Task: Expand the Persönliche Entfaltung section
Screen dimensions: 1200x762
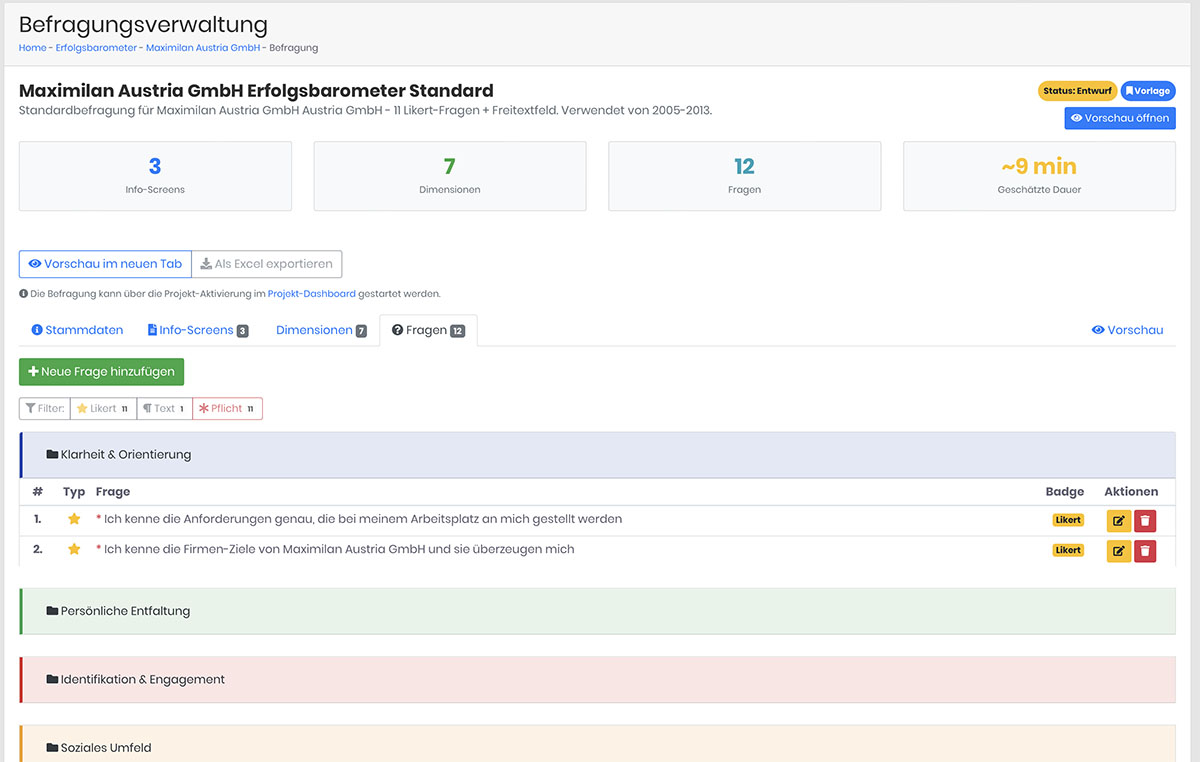Action: pos(125,611)
